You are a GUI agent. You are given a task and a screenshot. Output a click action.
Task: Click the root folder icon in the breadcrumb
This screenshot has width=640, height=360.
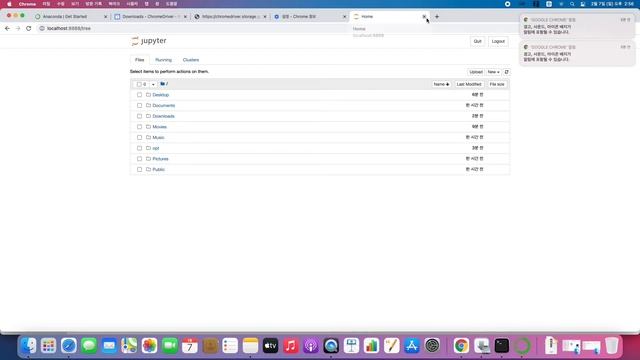pyautogui.click(x=162, y=84)
